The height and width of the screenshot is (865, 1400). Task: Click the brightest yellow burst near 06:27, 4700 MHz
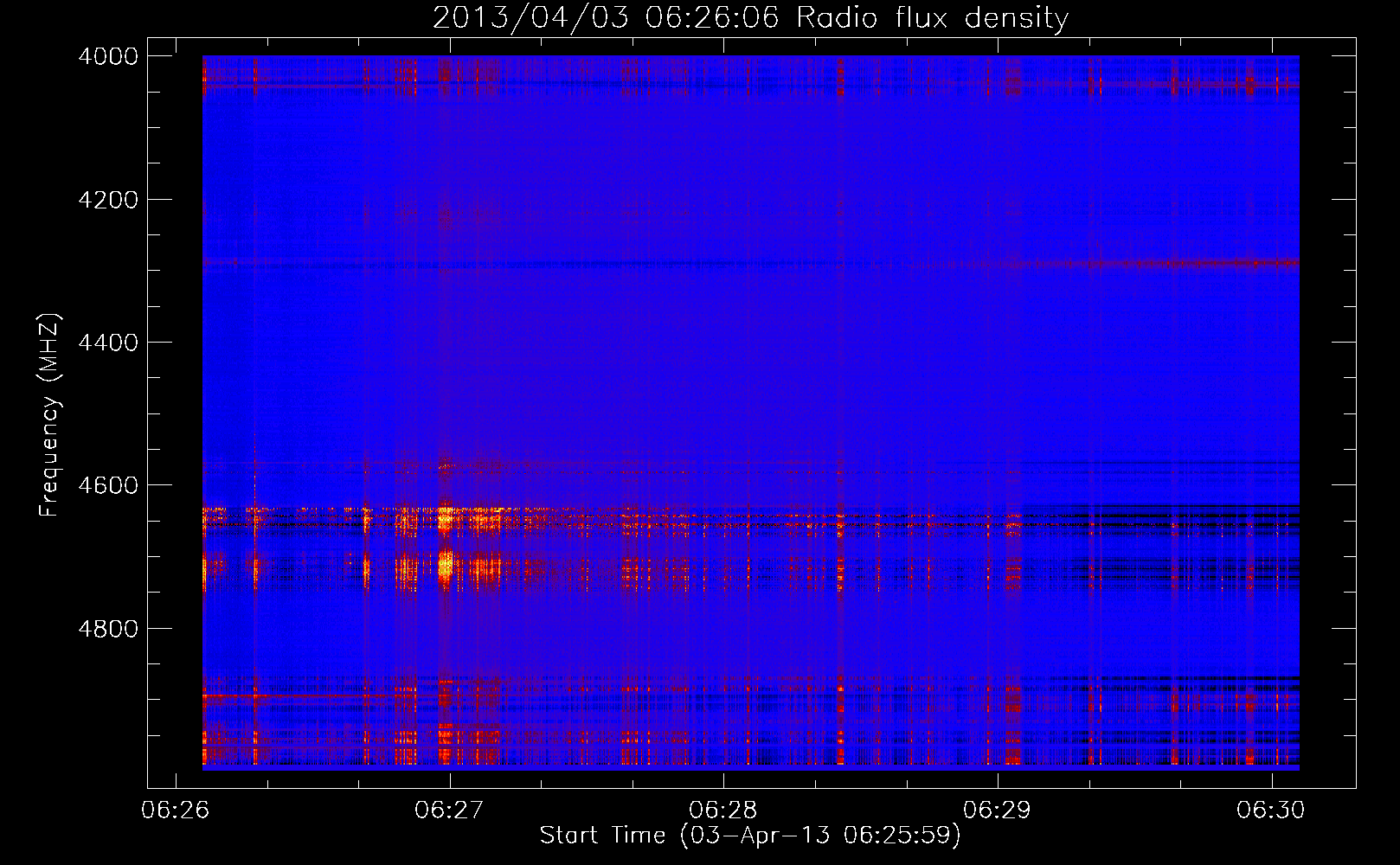pyautogui.click(x=446, y=567)
